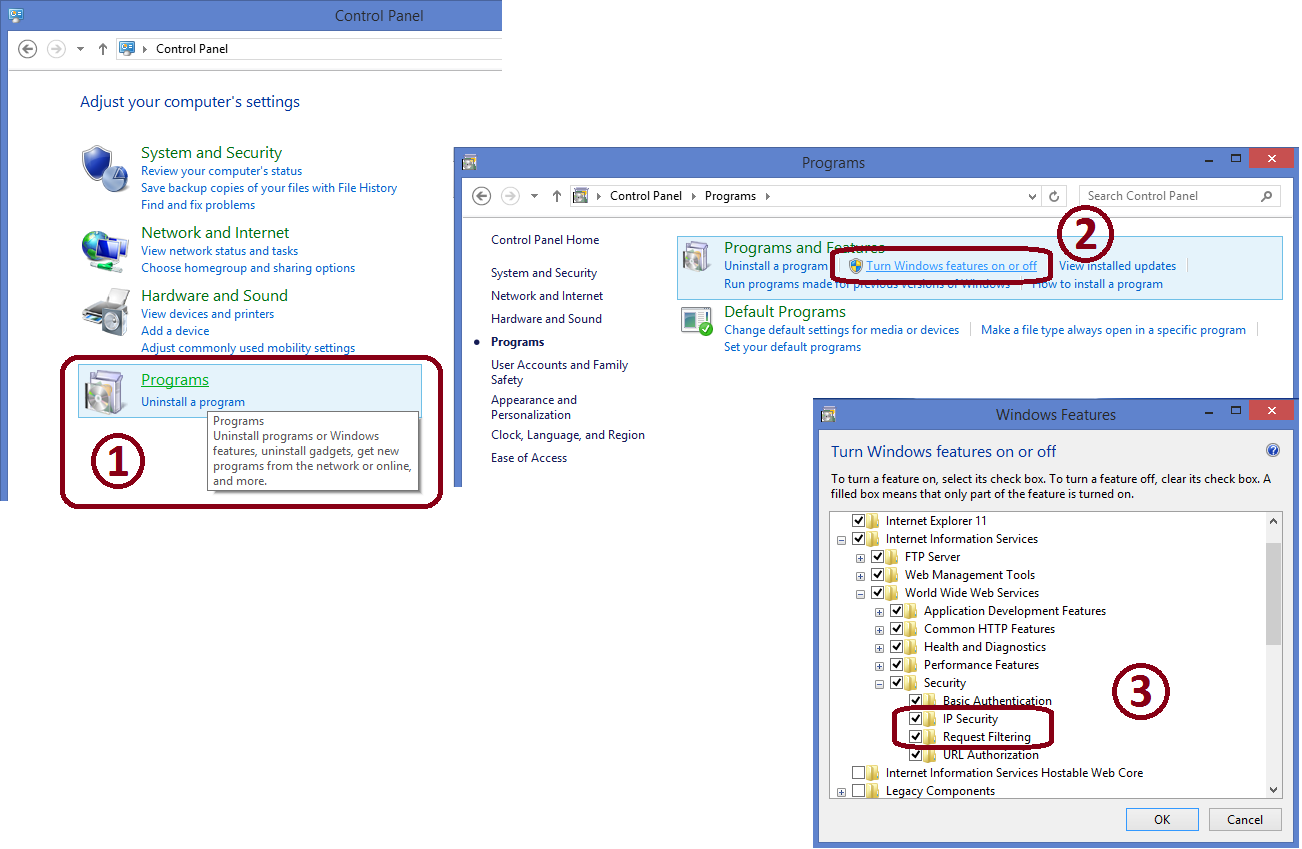The image size is (1302, 849).
Task: Click the help question mark icon in Windows Features
Action: point(1273,451)
